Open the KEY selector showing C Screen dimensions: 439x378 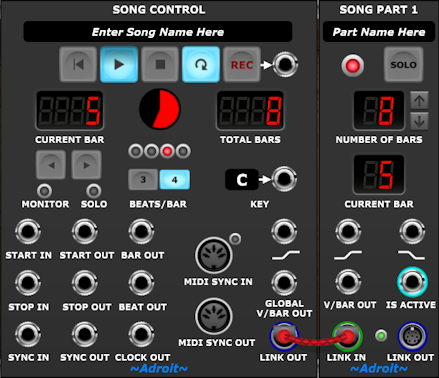coord(242,180)
